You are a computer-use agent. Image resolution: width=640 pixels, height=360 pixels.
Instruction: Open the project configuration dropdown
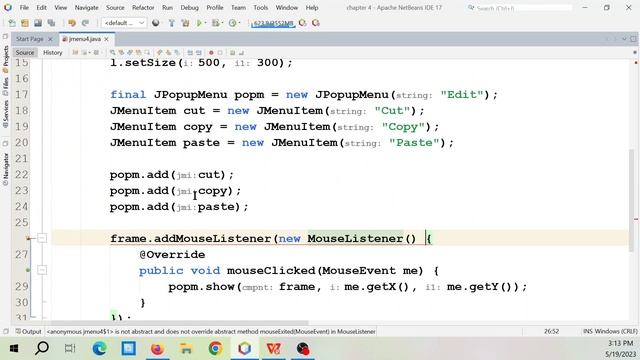(x=124, y=23)
